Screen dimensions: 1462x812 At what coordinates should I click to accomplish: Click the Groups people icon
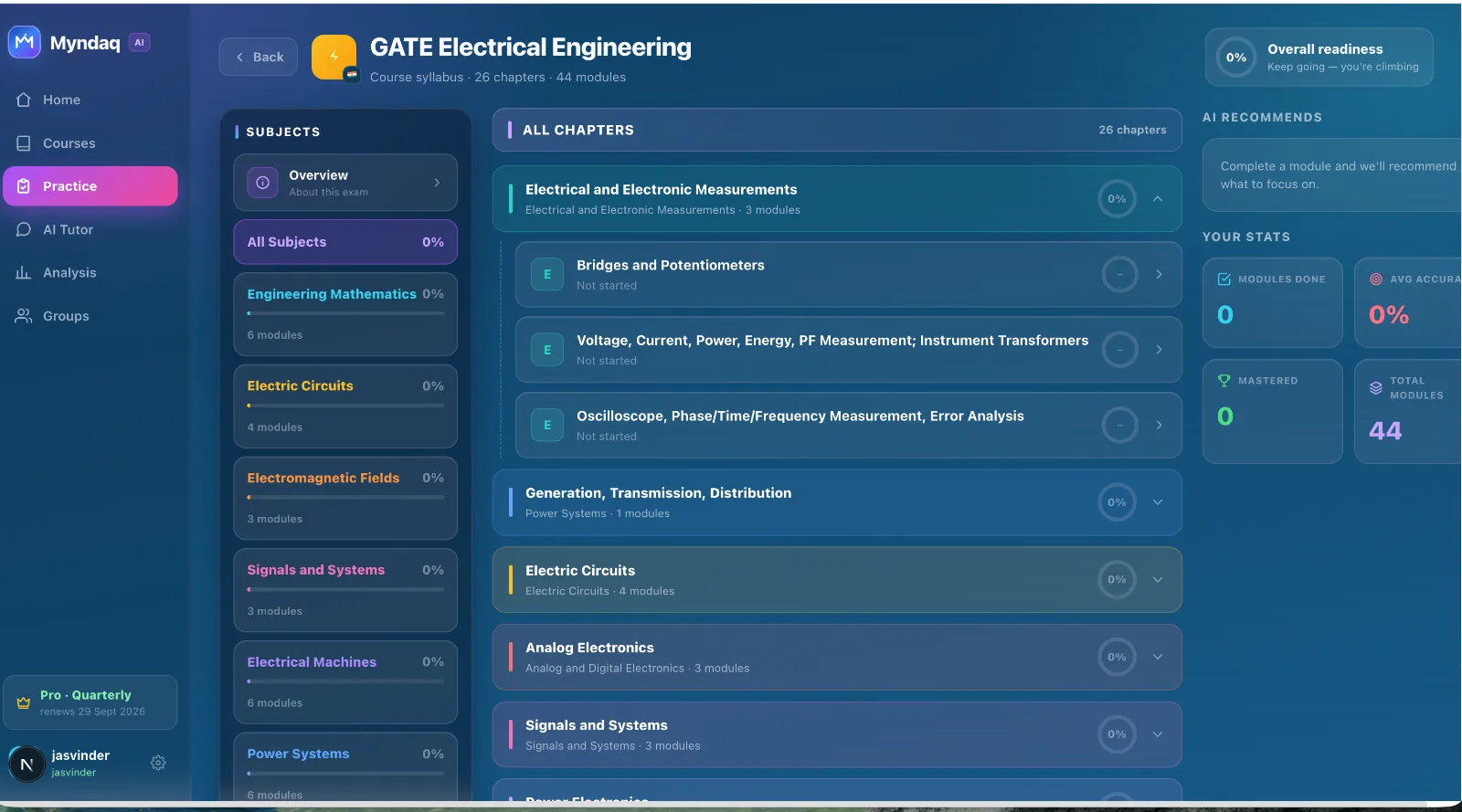24,316
